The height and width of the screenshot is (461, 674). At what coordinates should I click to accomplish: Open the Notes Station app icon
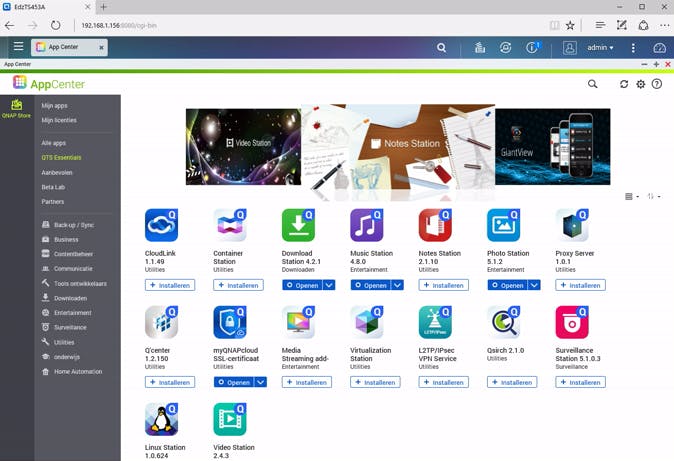tap(435, 225)
